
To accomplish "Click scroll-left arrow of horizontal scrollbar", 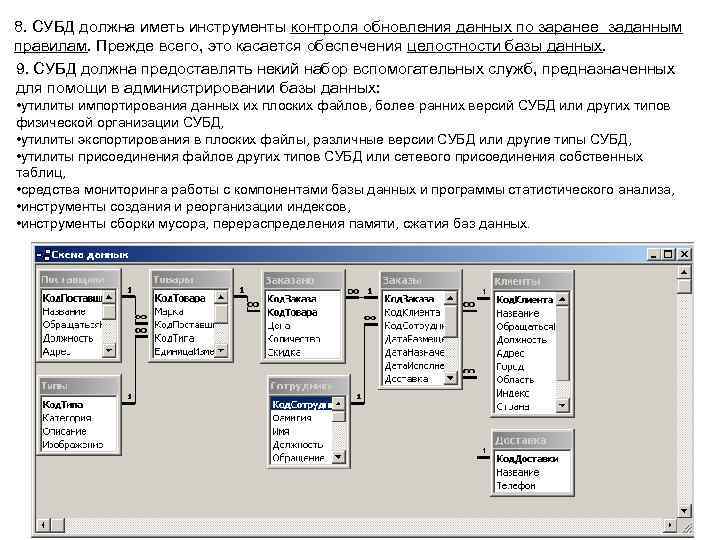I will tap(44, 524).
